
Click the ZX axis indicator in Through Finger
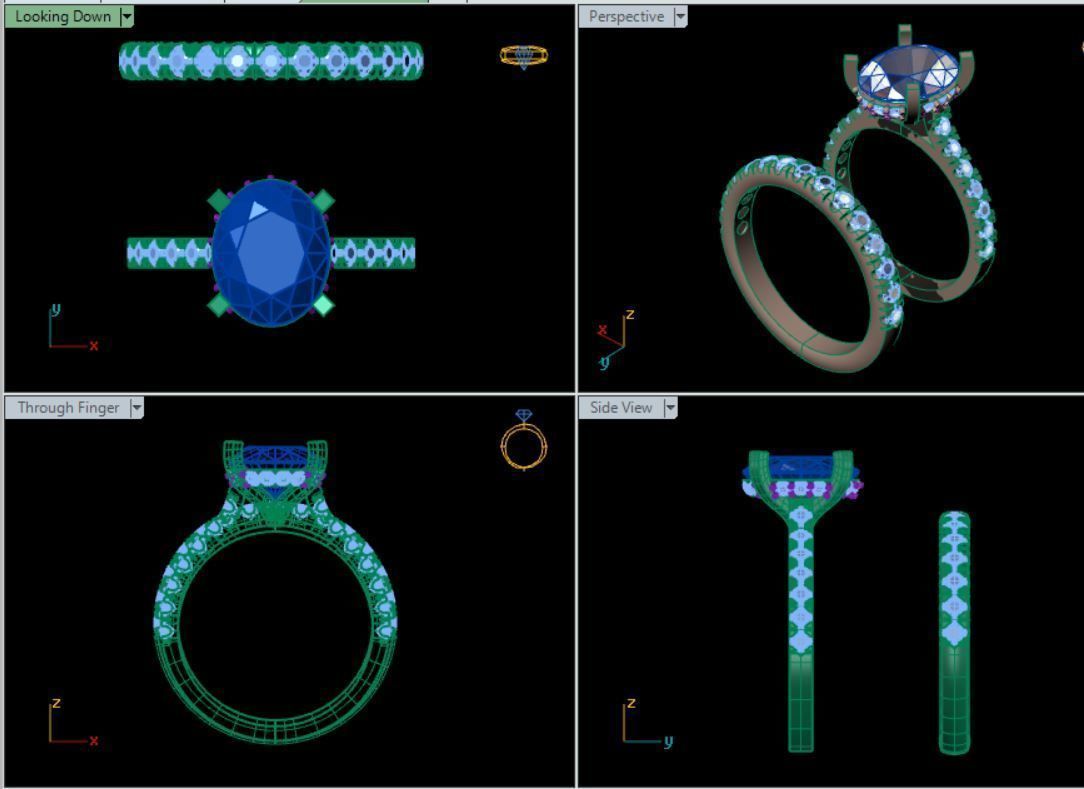73,722
